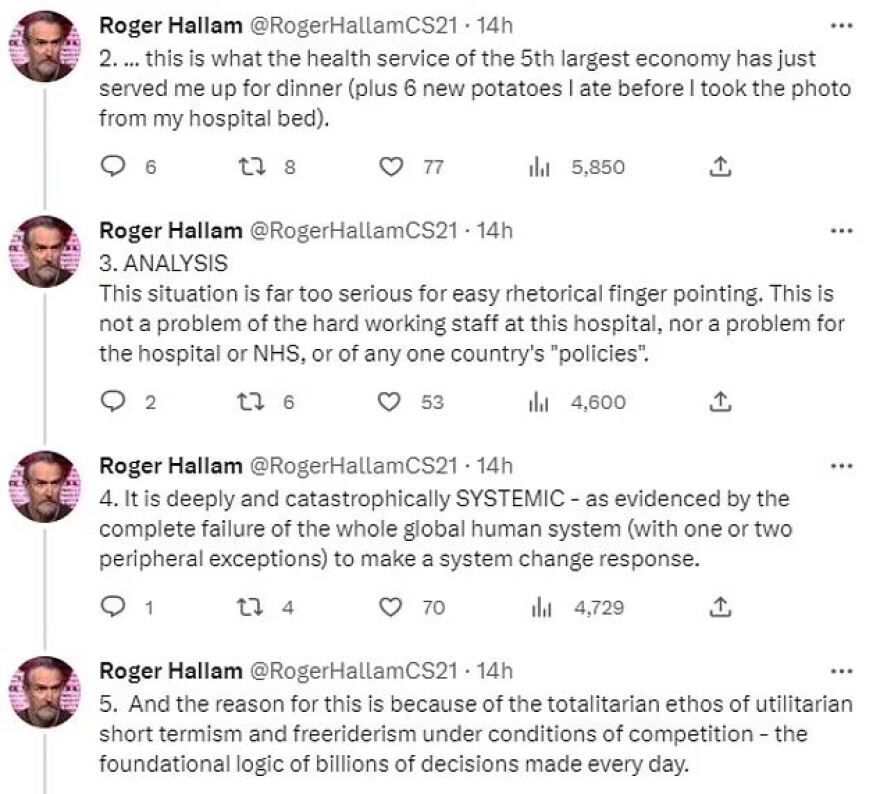880x794 pixels.
Task: Open the share icon on the ANALYSIS tweet
Action: (720, 402)
